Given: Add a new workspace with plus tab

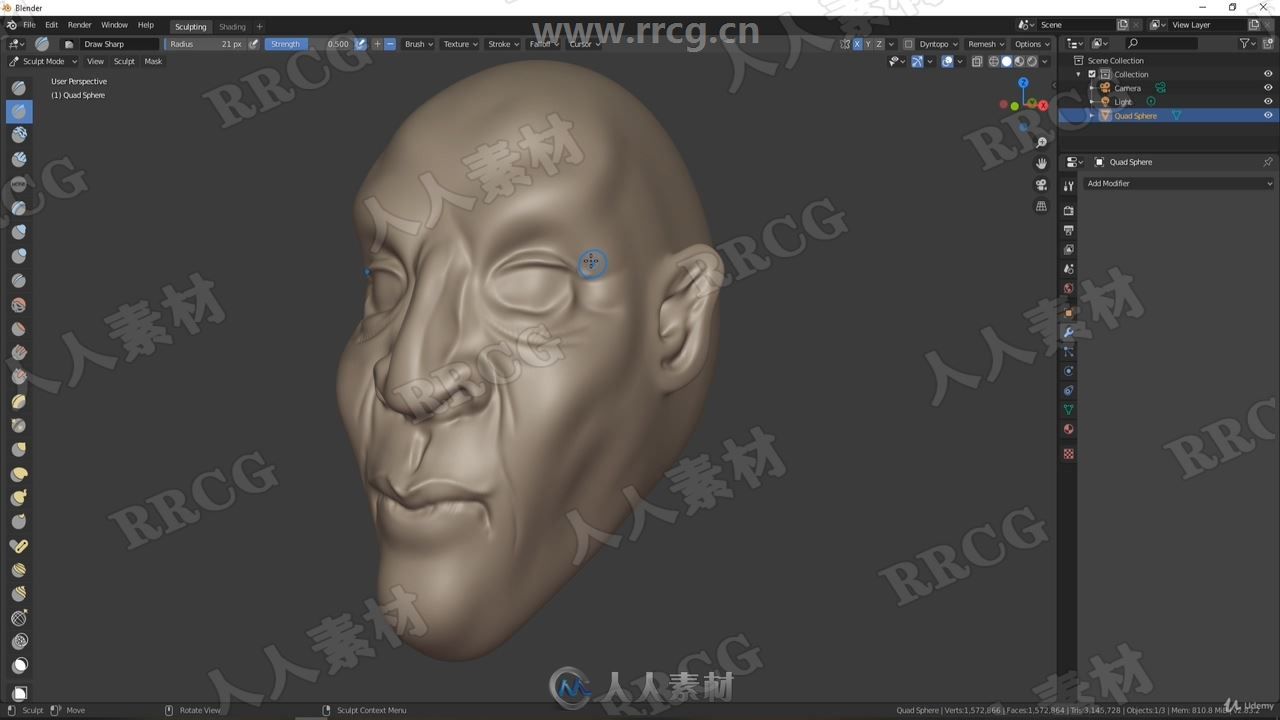Looking at the screenshot, I should tap(259, 27).
